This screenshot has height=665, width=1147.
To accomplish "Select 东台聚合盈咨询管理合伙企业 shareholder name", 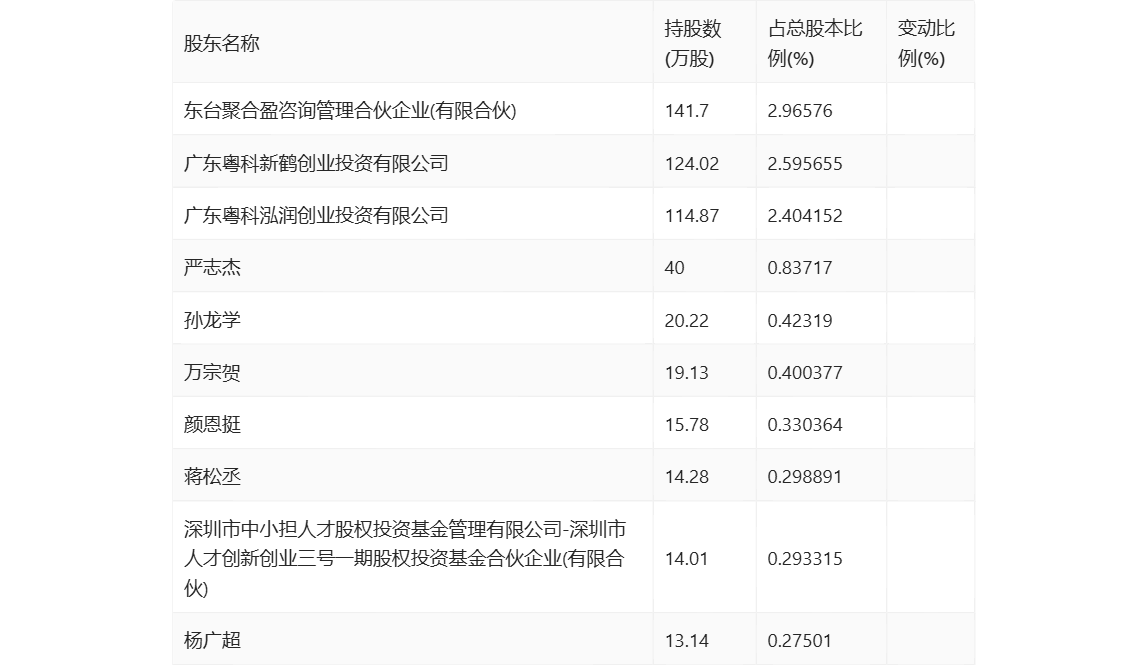I will (350, 110).
